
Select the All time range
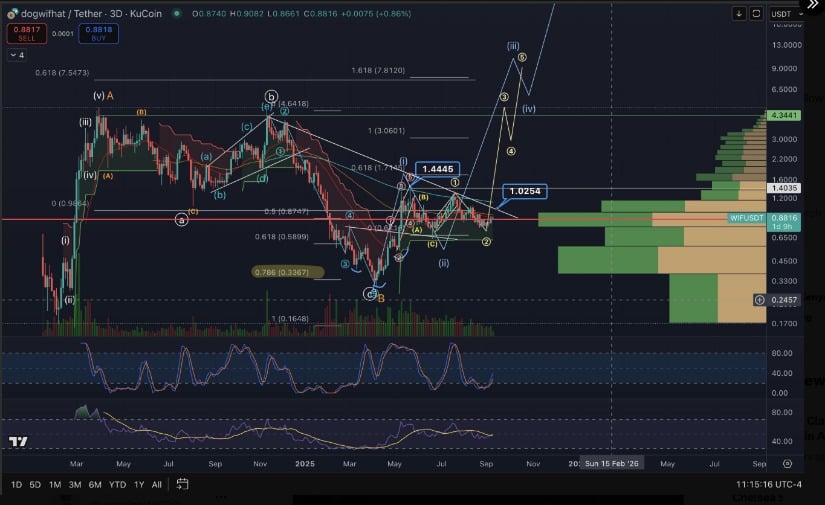(157, 484)
